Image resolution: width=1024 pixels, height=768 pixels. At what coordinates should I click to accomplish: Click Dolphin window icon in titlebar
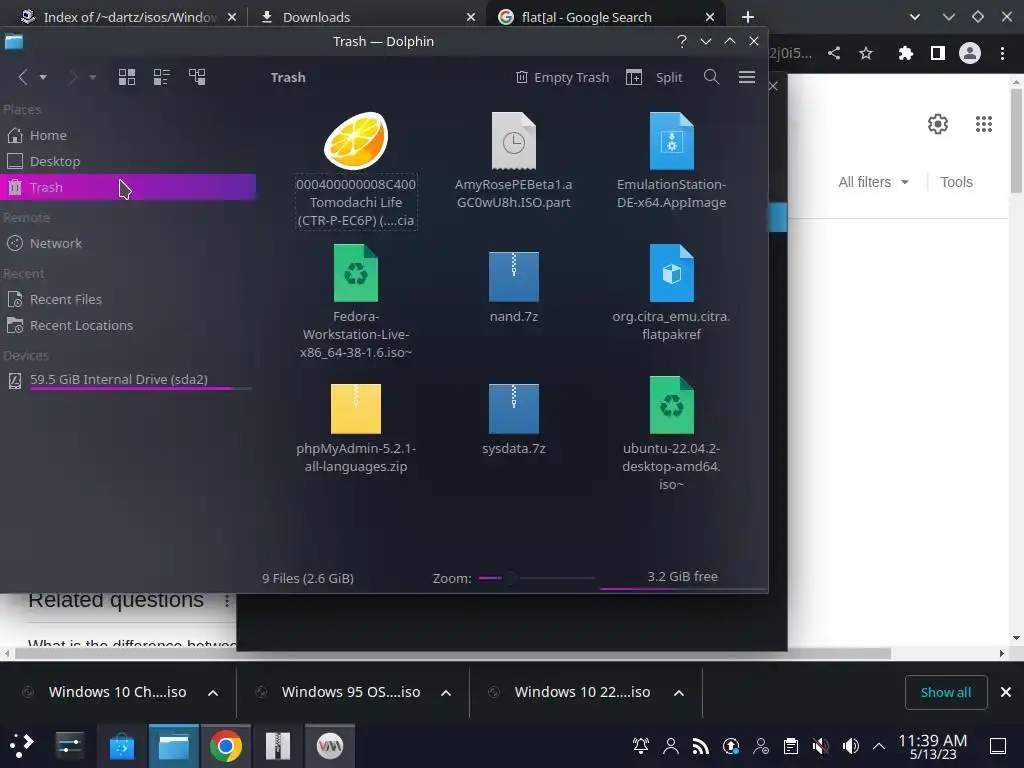tap(14, 42)
